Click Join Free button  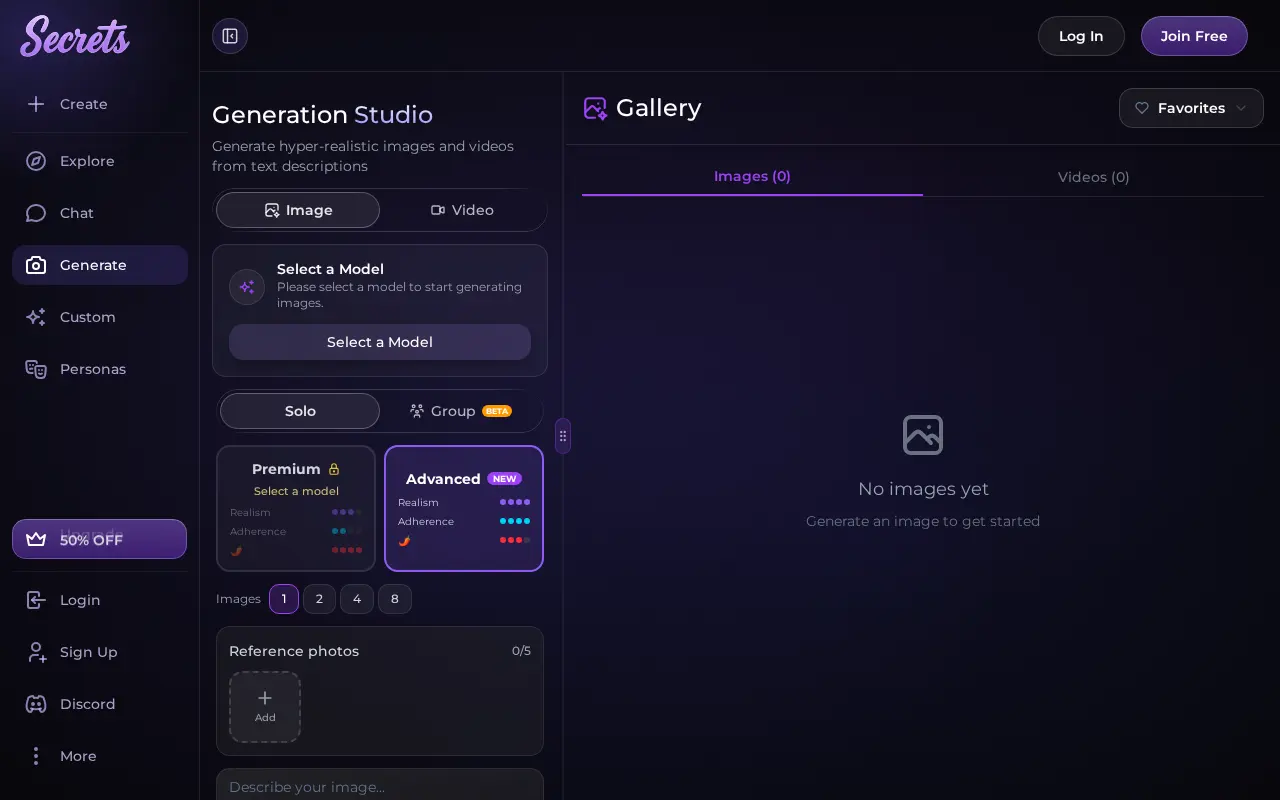pyautogui.click(x=1194, y=36)
